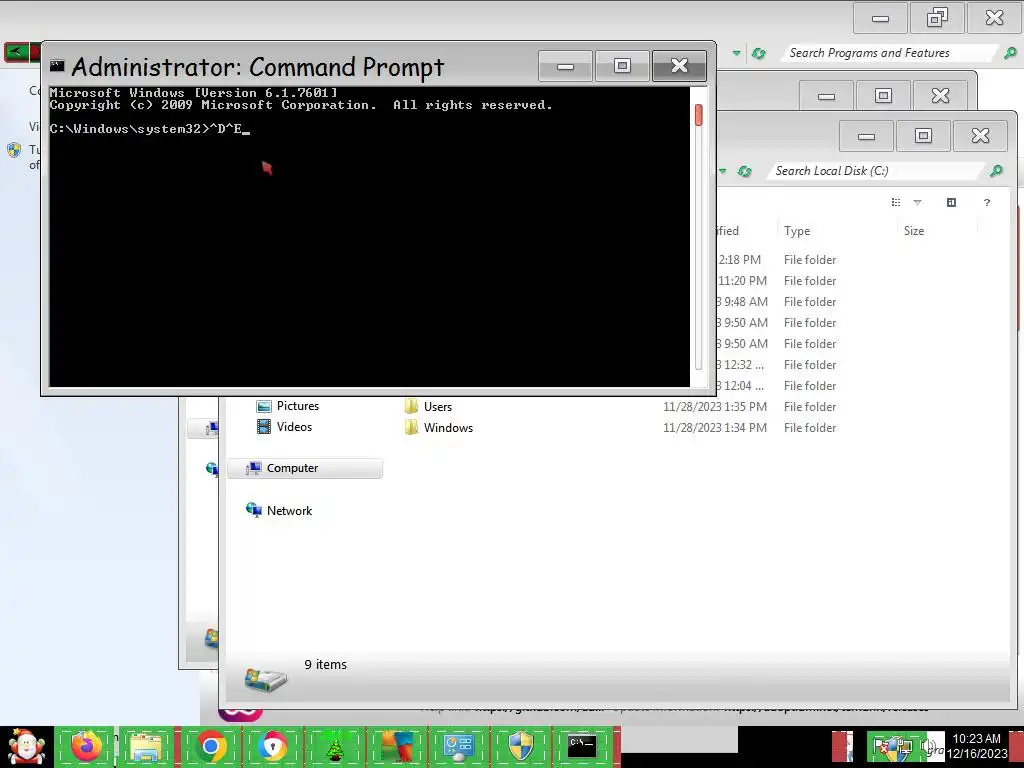This screenshot has height=768, width=1024.
Task: Click Windows row date 11/28/2023 1:34 PM
Action: tap(714, 428)
